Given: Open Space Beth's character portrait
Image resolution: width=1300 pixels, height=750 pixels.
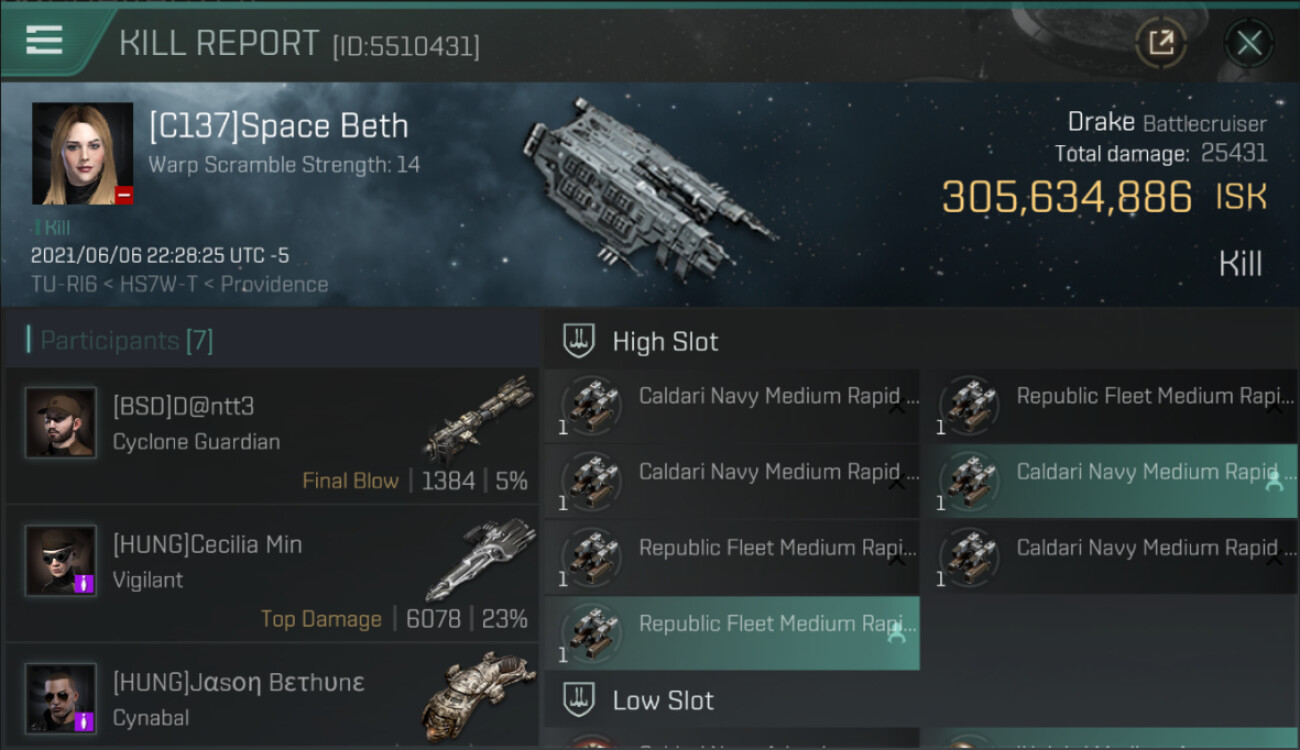Looking at the screenshot, I should point(82,153).
